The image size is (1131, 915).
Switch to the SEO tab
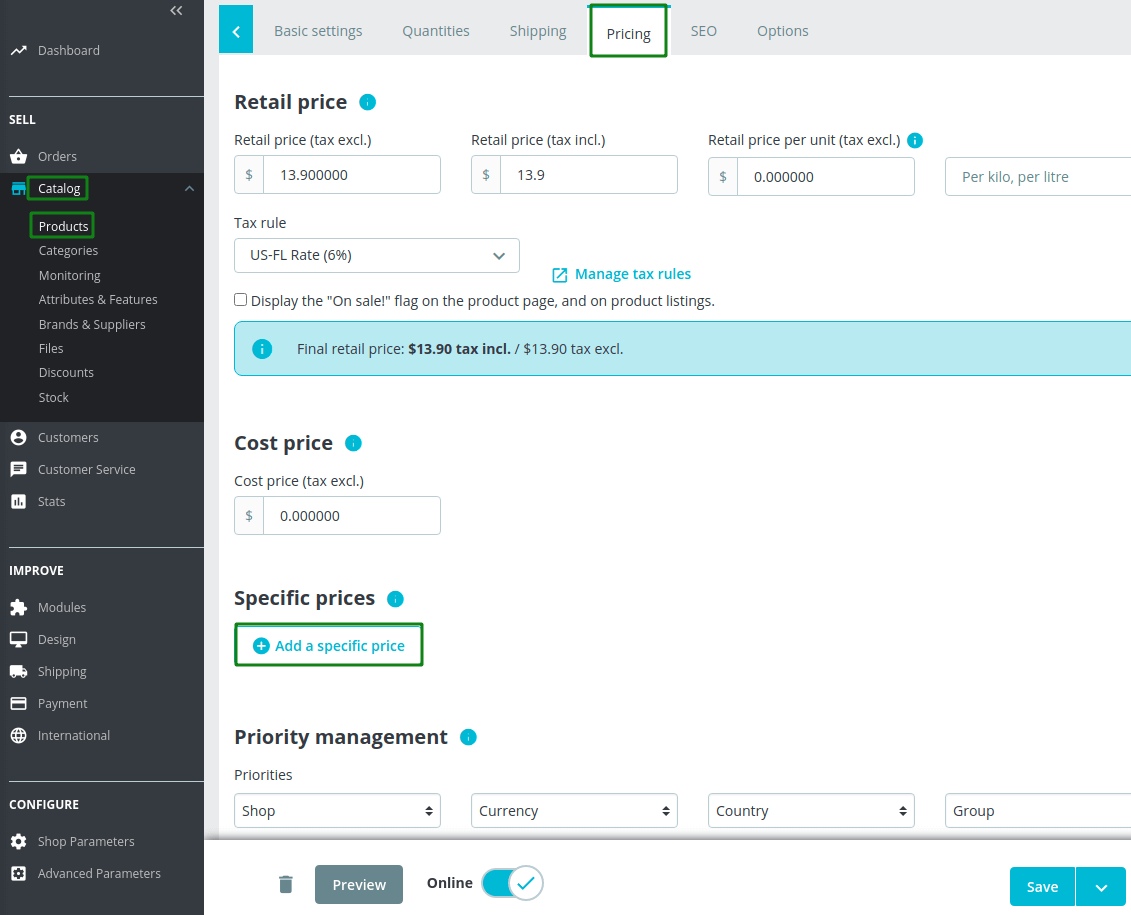[x=703, y=31]
